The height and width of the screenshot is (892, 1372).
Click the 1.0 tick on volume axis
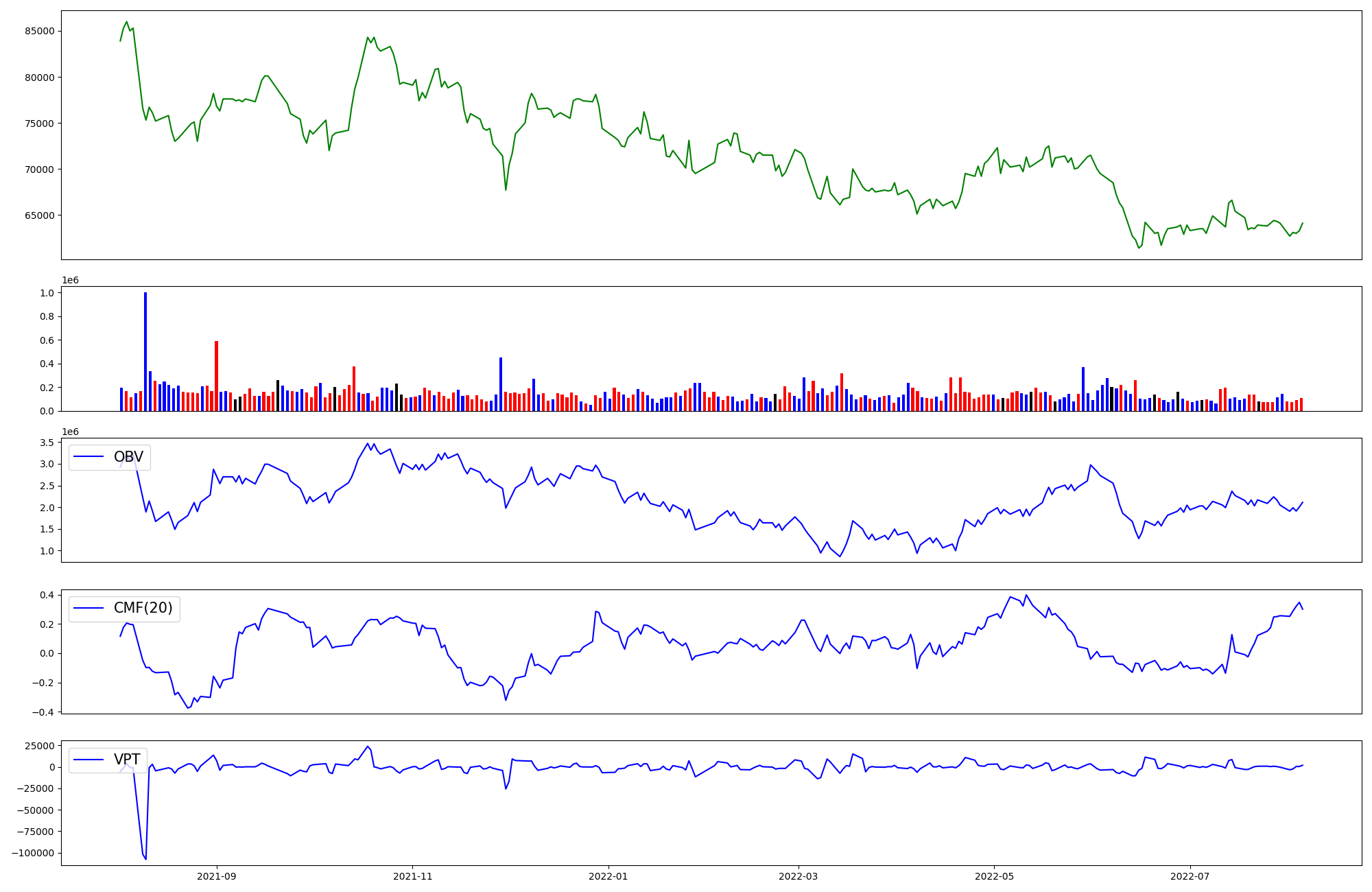tap(48, 293)
